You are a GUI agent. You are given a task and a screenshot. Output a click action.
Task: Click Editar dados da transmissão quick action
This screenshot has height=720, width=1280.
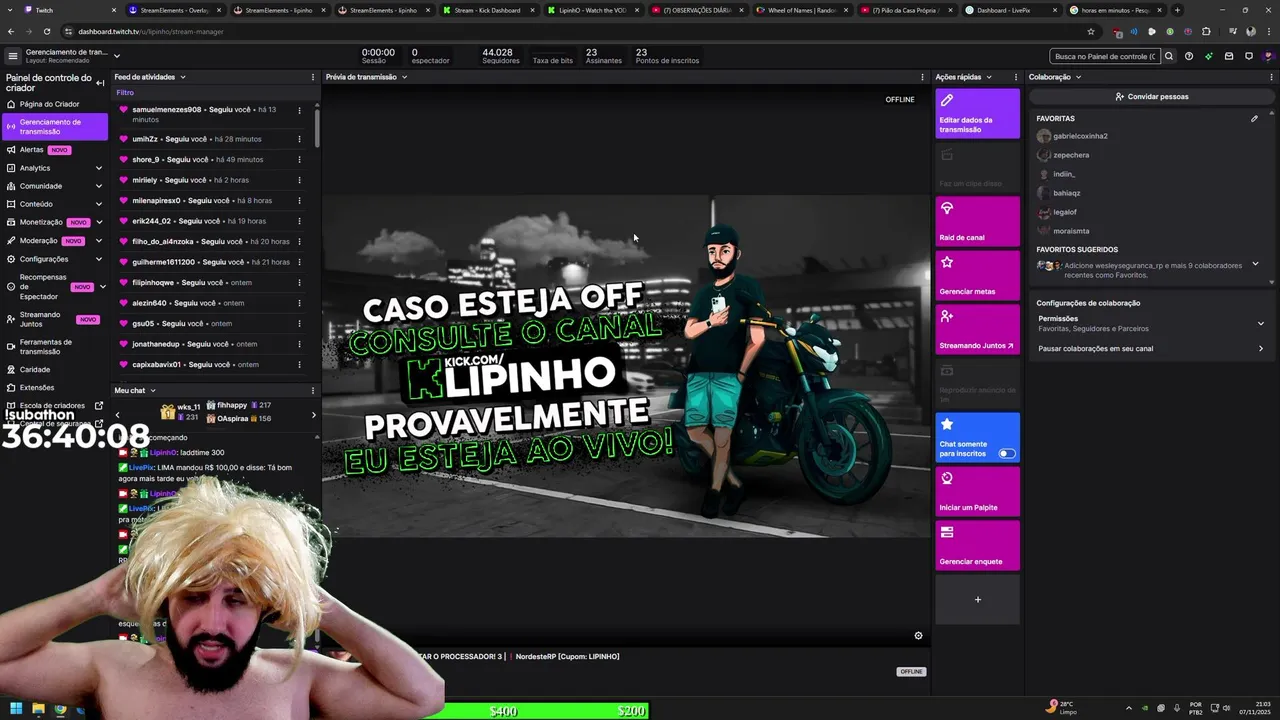coord(978,113)
